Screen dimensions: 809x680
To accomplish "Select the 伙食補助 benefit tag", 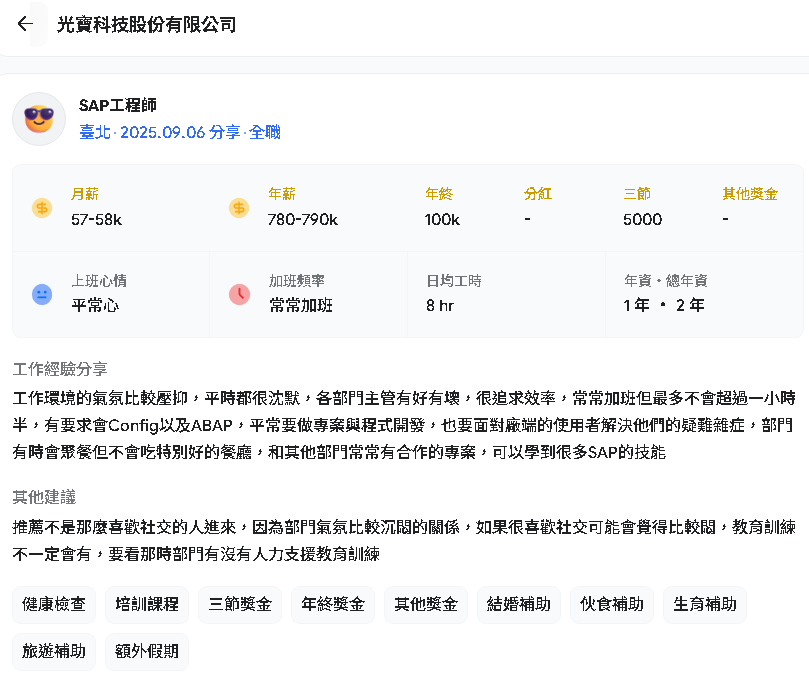I will pos(612,604).
